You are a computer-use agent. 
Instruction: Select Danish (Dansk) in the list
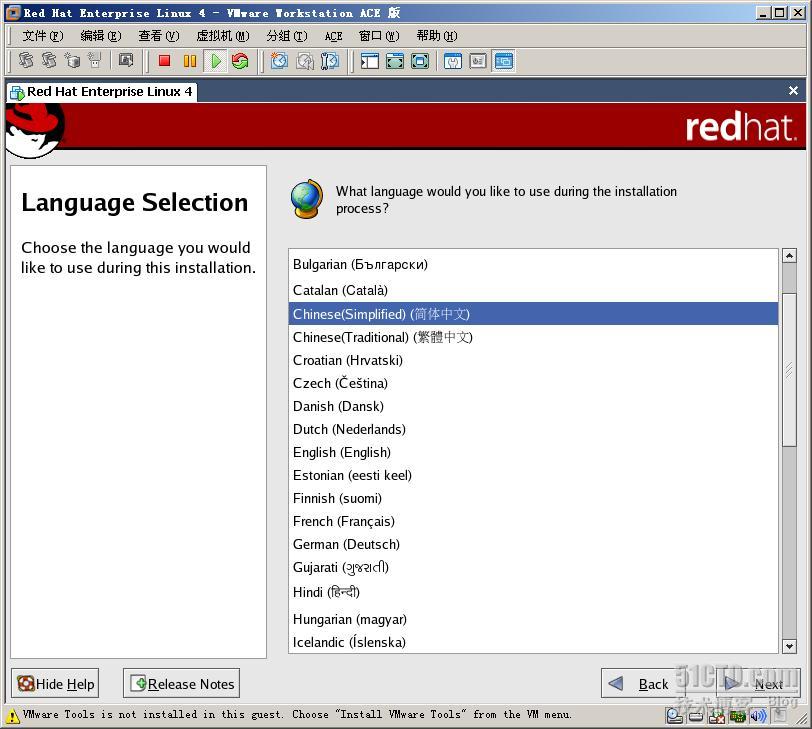[x=533, y=406]
